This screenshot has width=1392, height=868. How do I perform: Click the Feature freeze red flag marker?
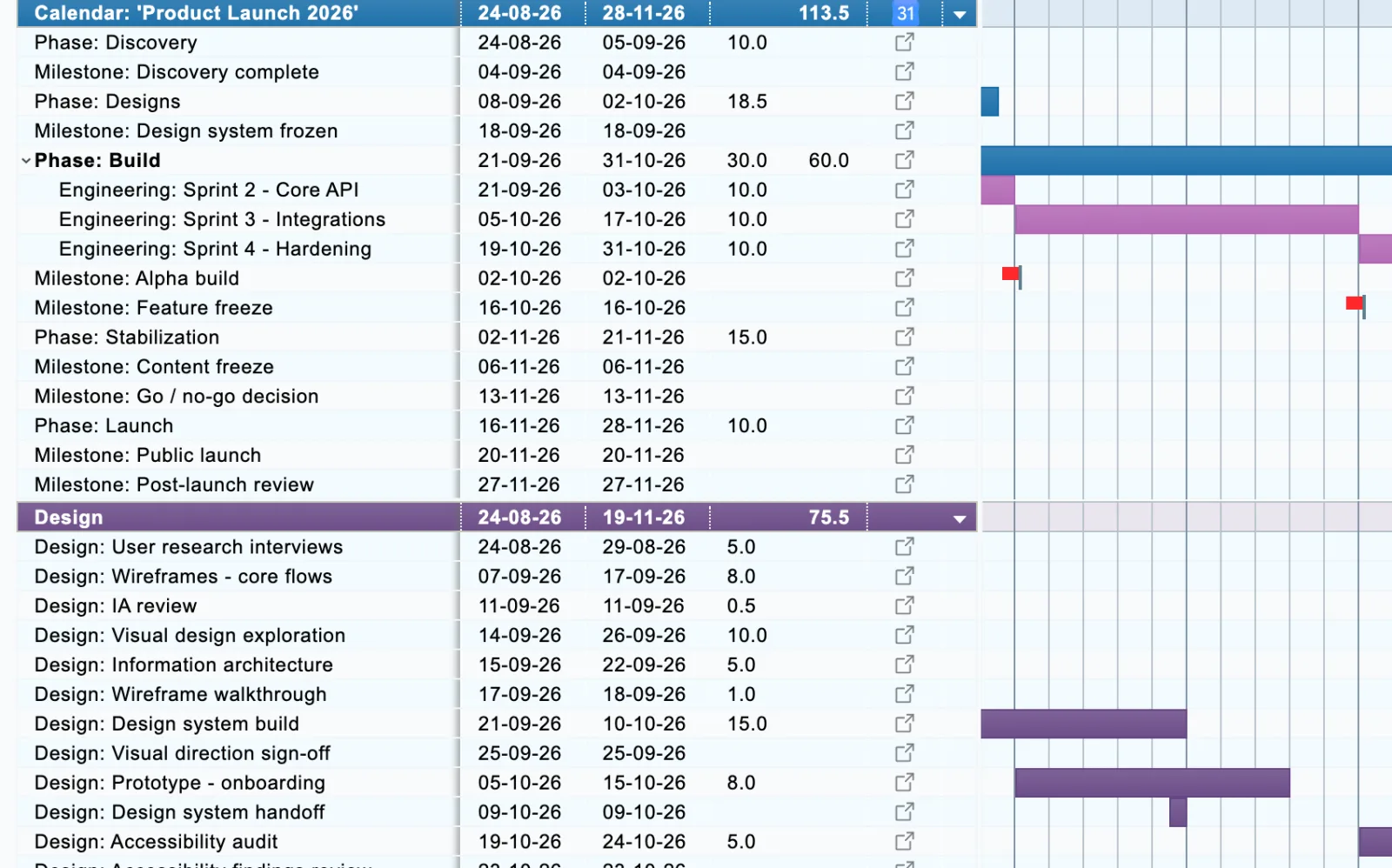point(1355,304)
